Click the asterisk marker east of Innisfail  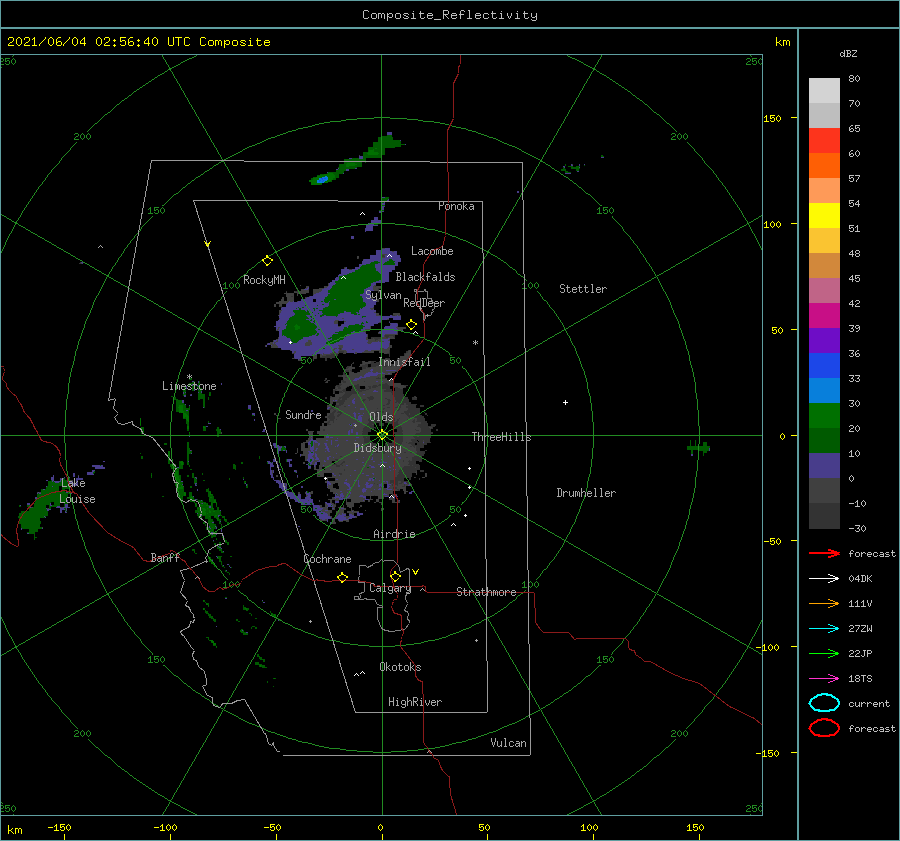pos(475,343)
